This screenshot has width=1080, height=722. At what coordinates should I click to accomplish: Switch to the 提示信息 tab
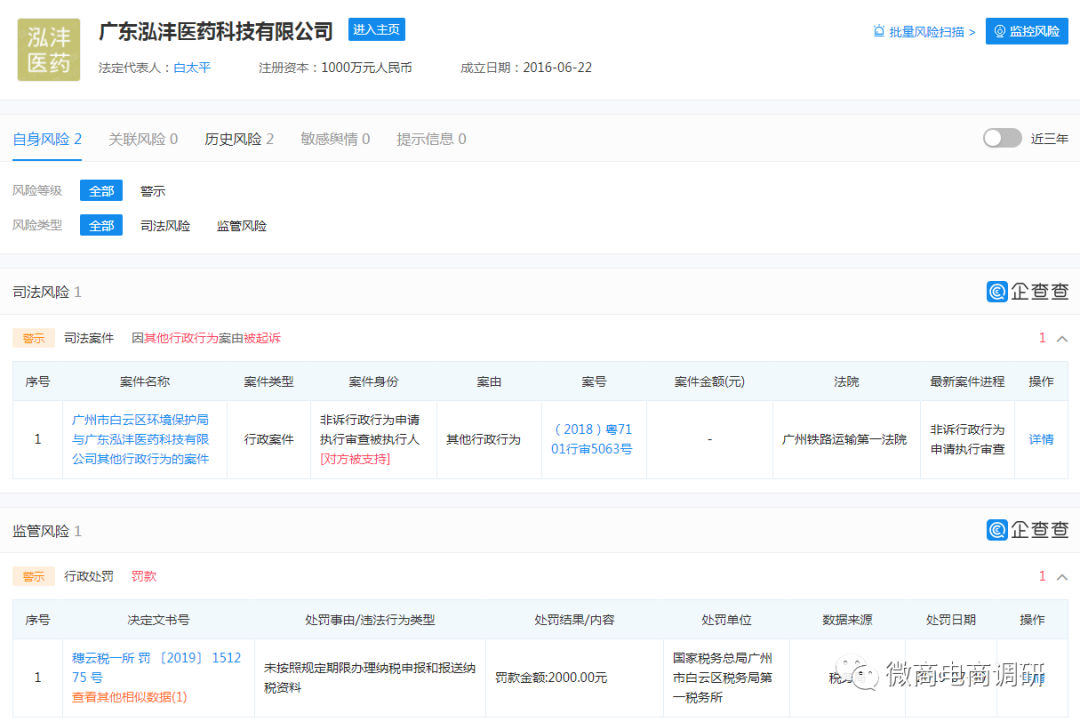(431, 139)
